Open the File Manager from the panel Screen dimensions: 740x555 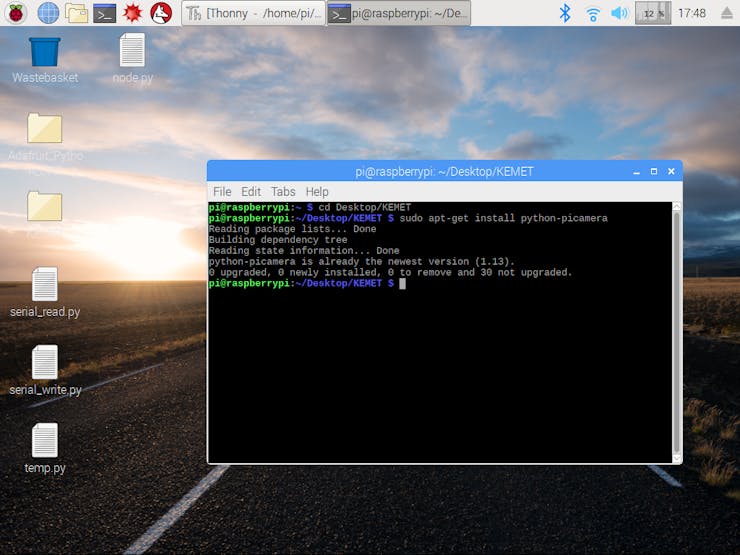point(76,13)
